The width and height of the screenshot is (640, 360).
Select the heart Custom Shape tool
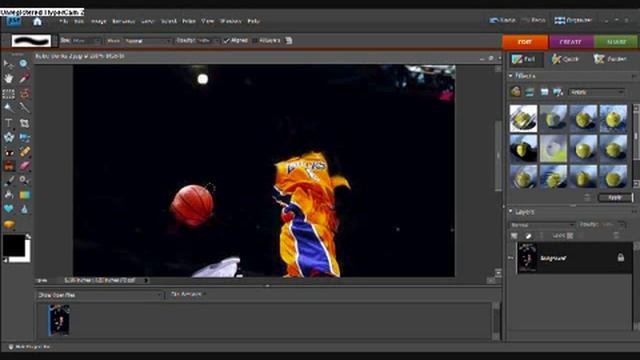click(x=9, y=209)
